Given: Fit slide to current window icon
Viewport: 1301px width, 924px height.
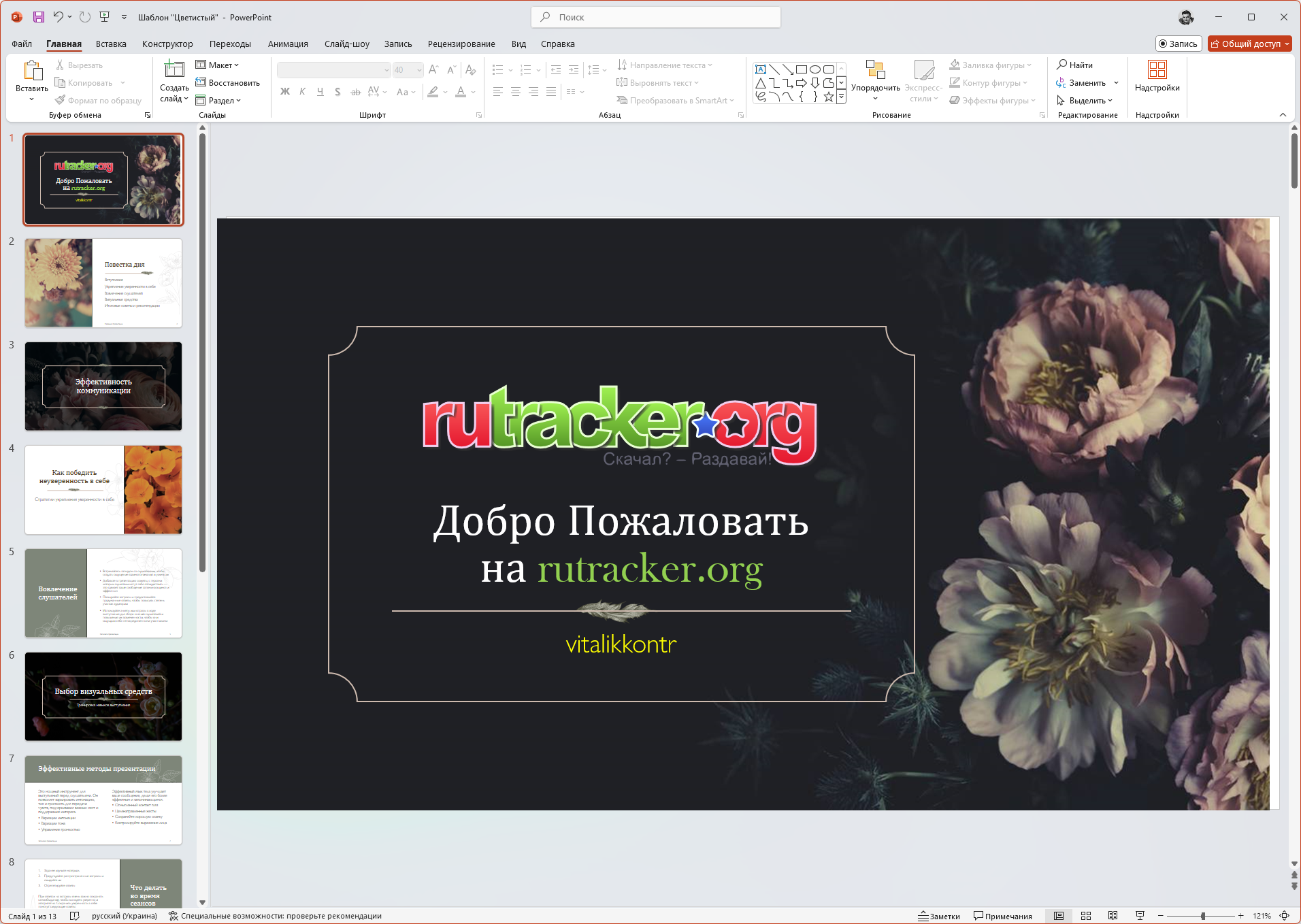Looking at the screenshot, I should tap(1285, 916).
